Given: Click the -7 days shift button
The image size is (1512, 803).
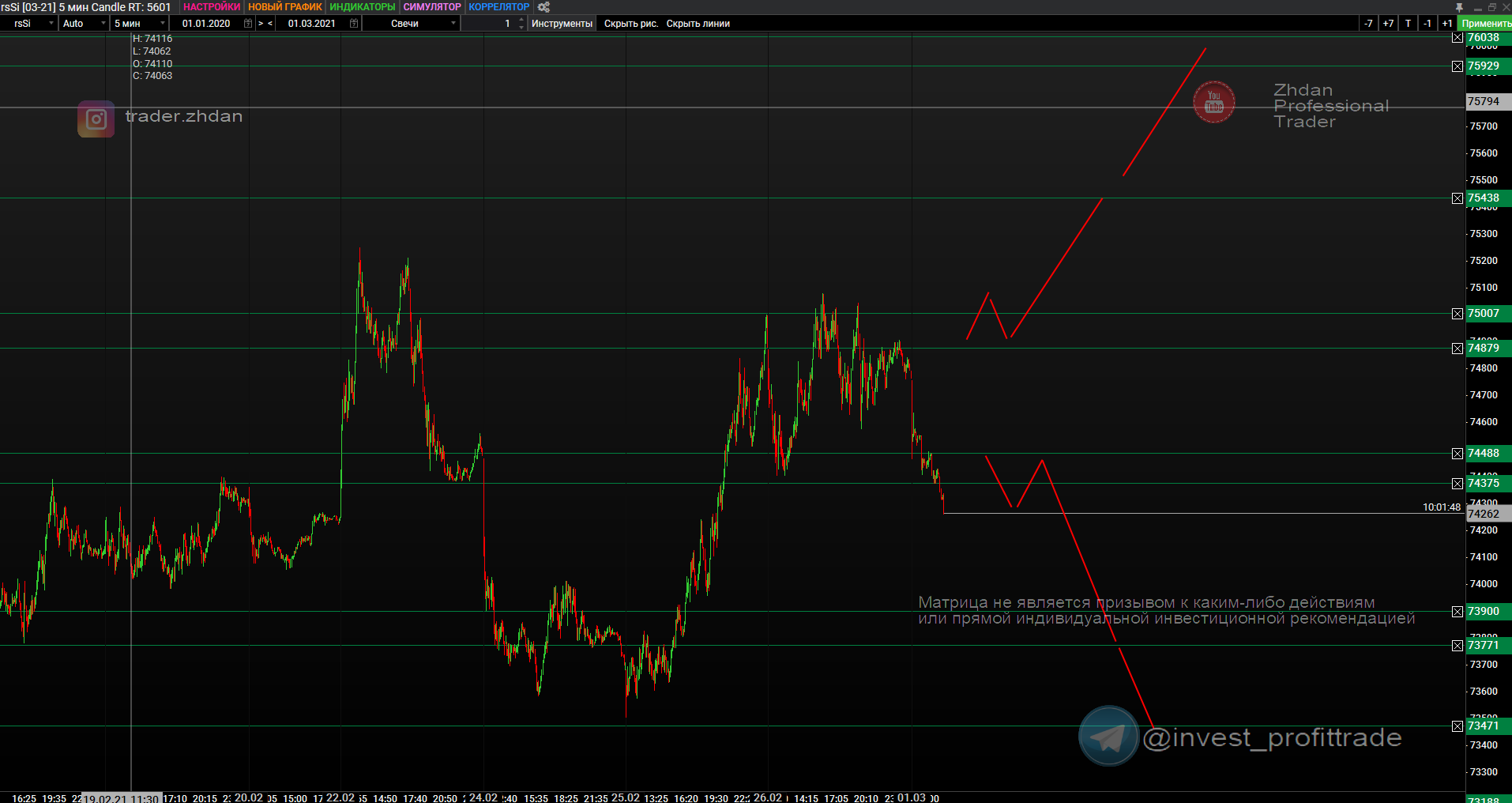Looking at the screenshot, I should pos(1368,24).
